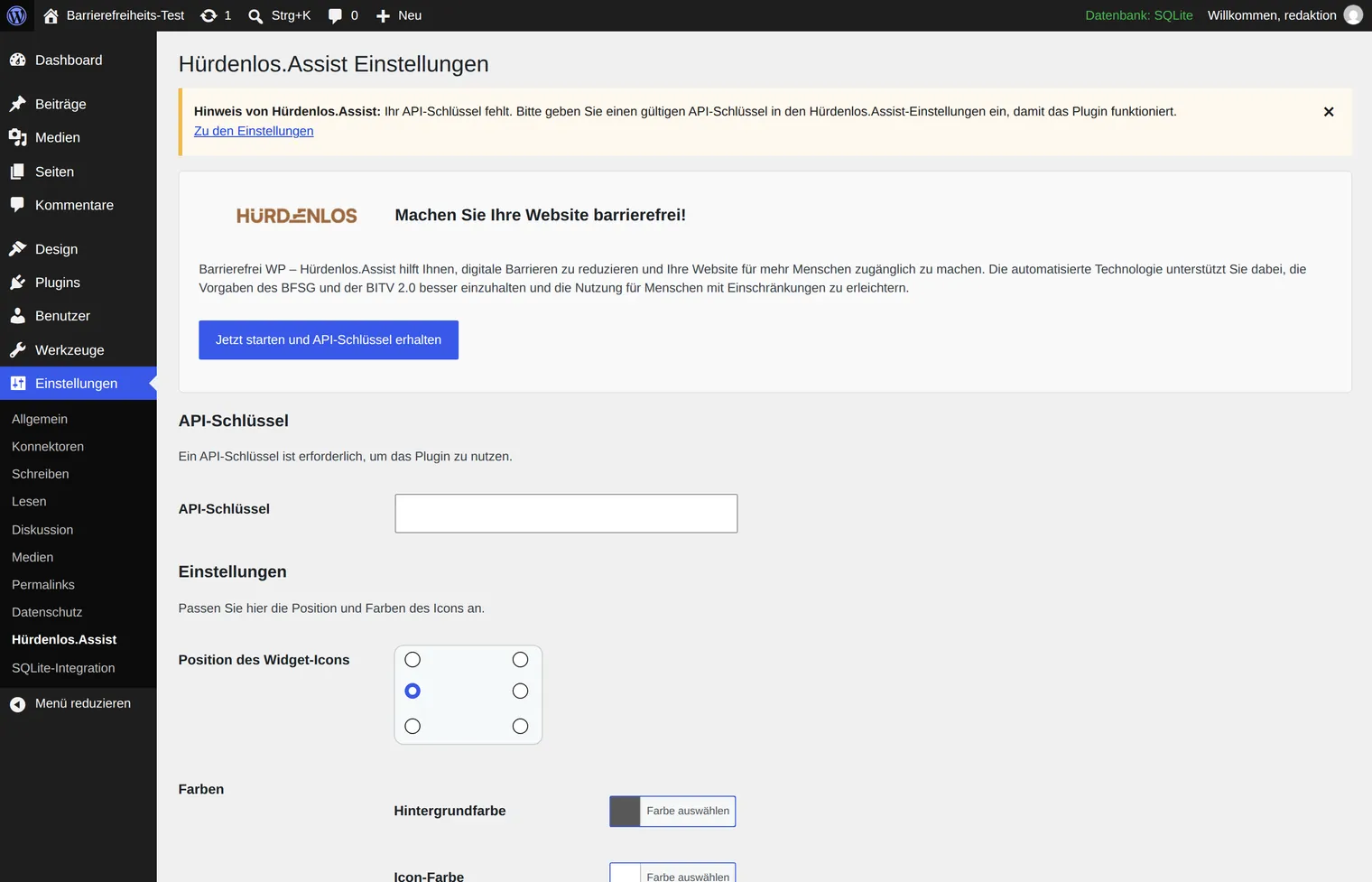Click the Datenbank: SQLite link
This screenshot has height=882, width=1372.
pyautogui.click(x=1138, y=15)
